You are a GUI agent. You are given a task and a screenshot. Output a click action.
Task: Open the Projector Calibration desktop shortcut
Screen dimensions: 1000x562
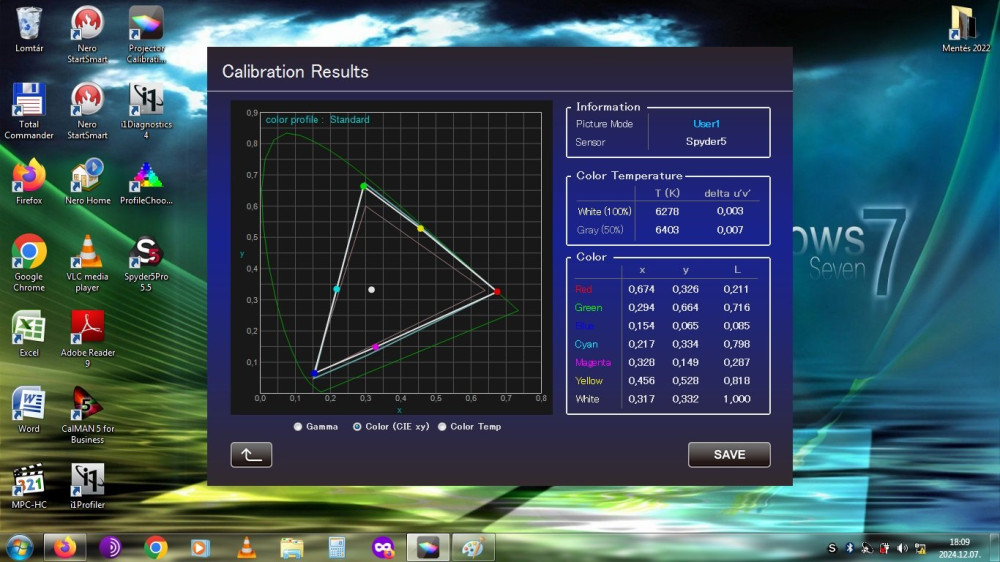pyautogui.click(x=146, y=25)
